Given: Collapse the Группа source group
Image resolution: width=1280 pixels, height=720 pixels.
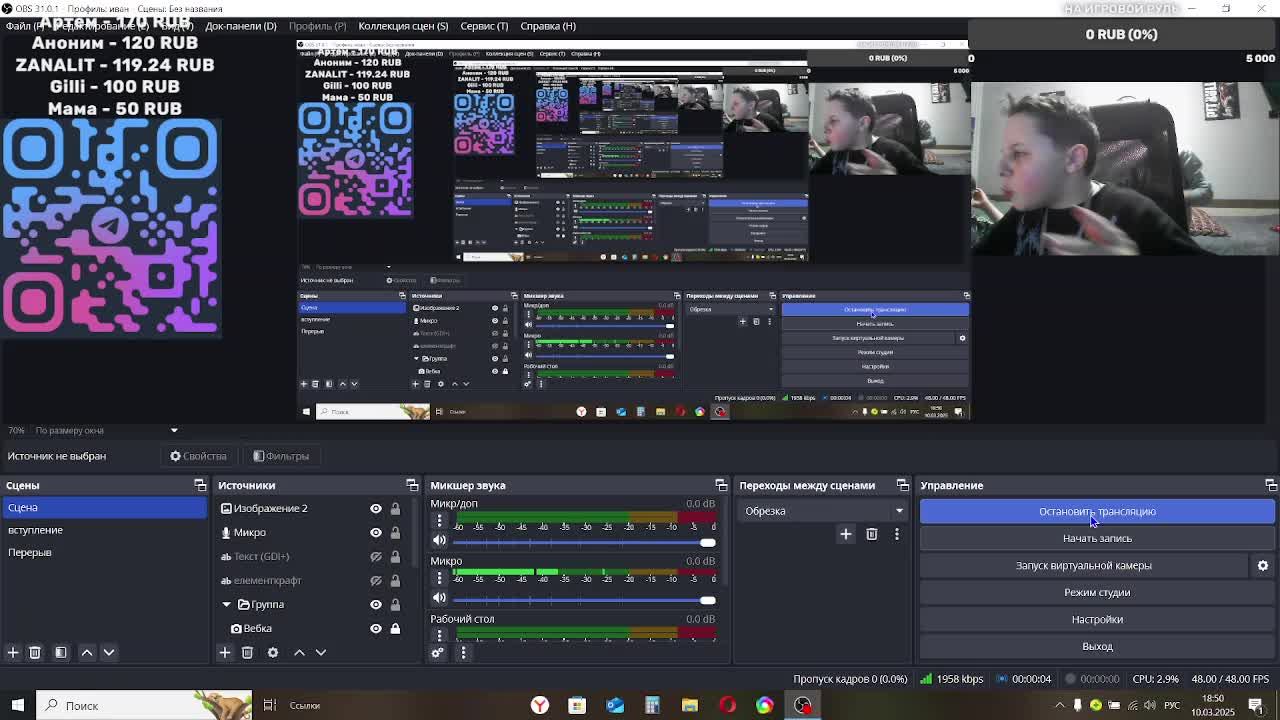Looking at the screenshot, I should tap(226, 604).
